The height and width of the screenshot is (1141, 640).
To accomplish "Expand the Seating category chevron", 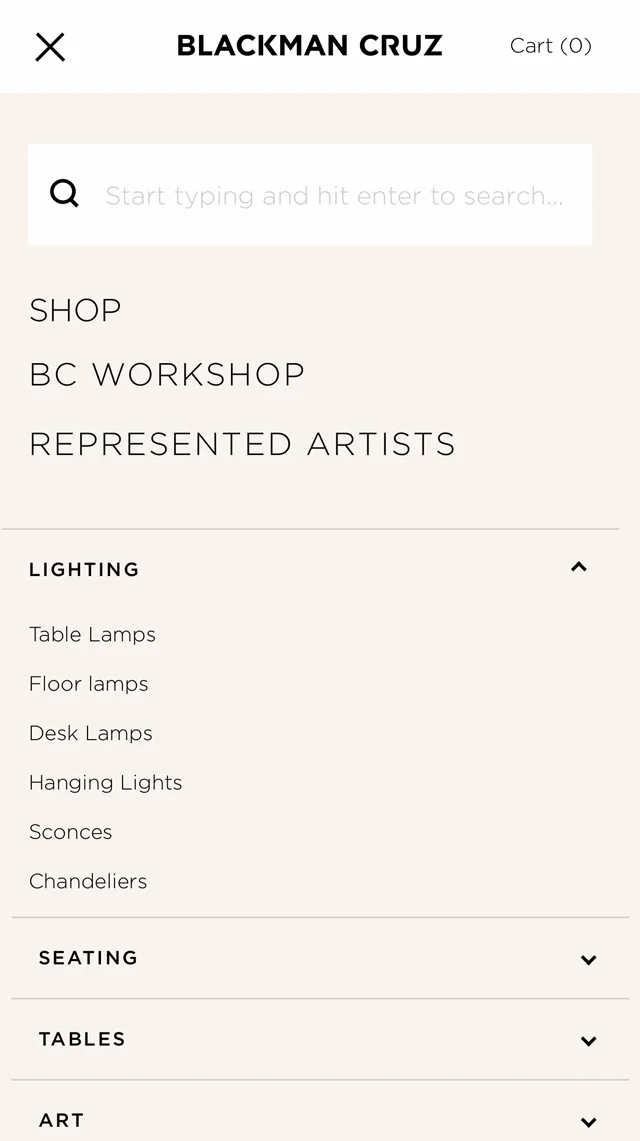I will coord(588,960).
